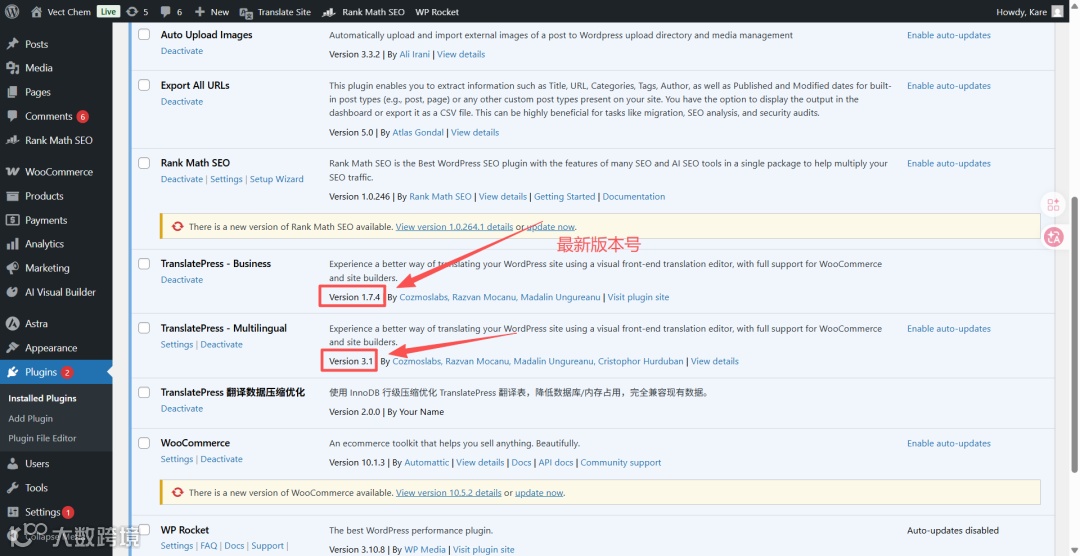Click Analytics bar chart icon
Image resolution: width=1080 pixels, height=556 pixels.
click(x=12, y=244)
